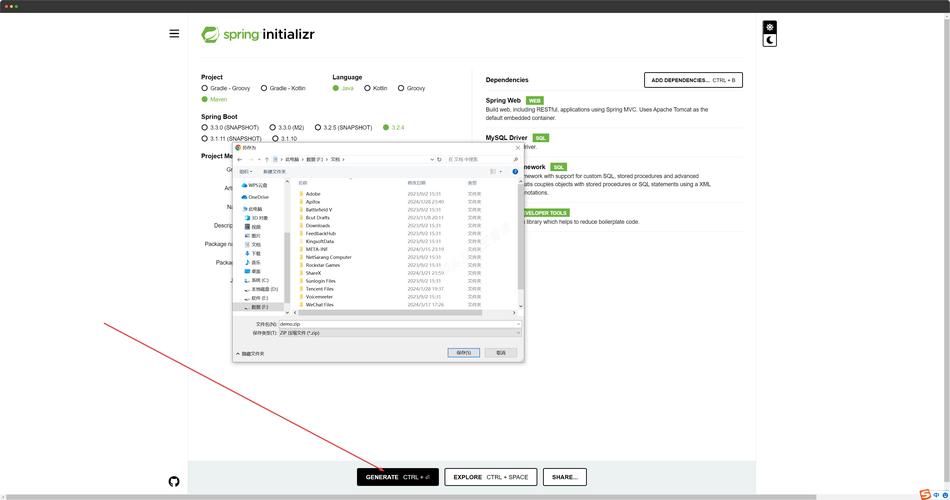Image resolution: width=950 pixels, height=500 pixels.
Task: Select 视频 (Videos) in the navigation pane
Action: point(253,227)
